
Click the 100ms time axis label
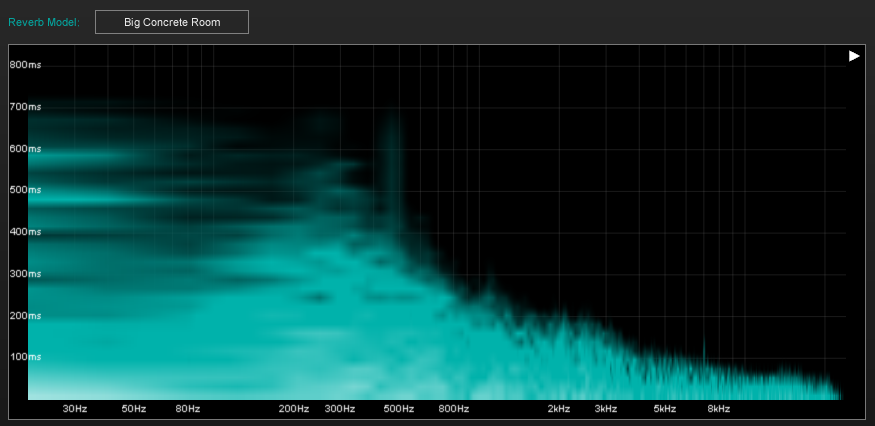pos(26,357)
